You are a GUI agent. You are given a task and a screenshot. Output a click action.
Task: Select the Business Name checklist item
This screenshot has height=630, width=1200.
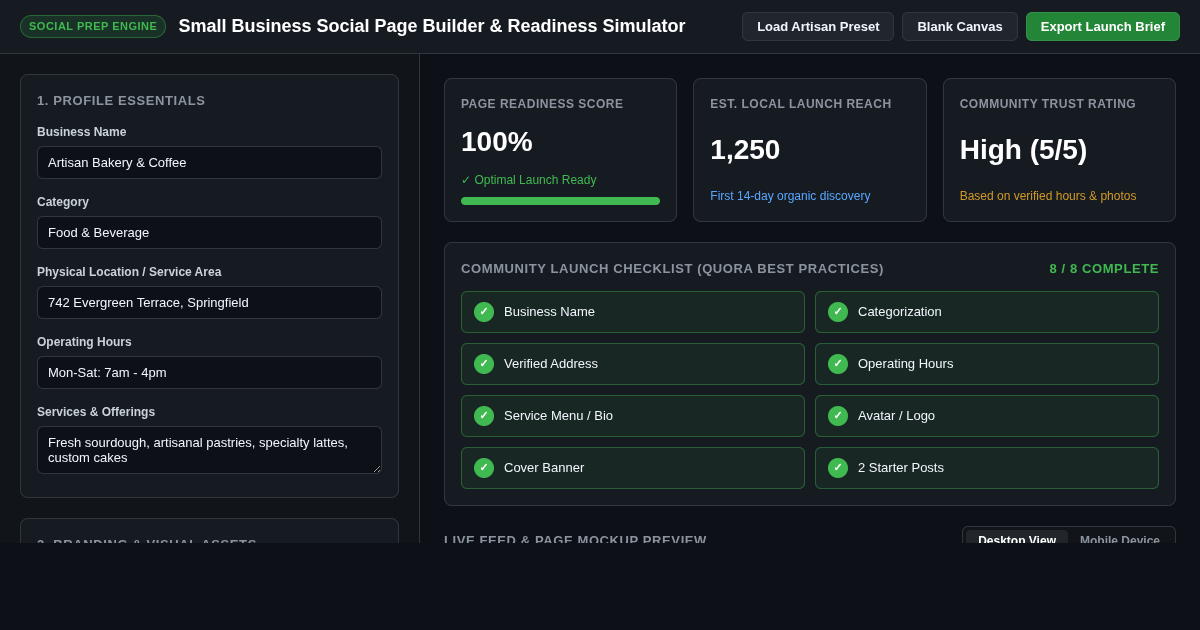point(633,312)
